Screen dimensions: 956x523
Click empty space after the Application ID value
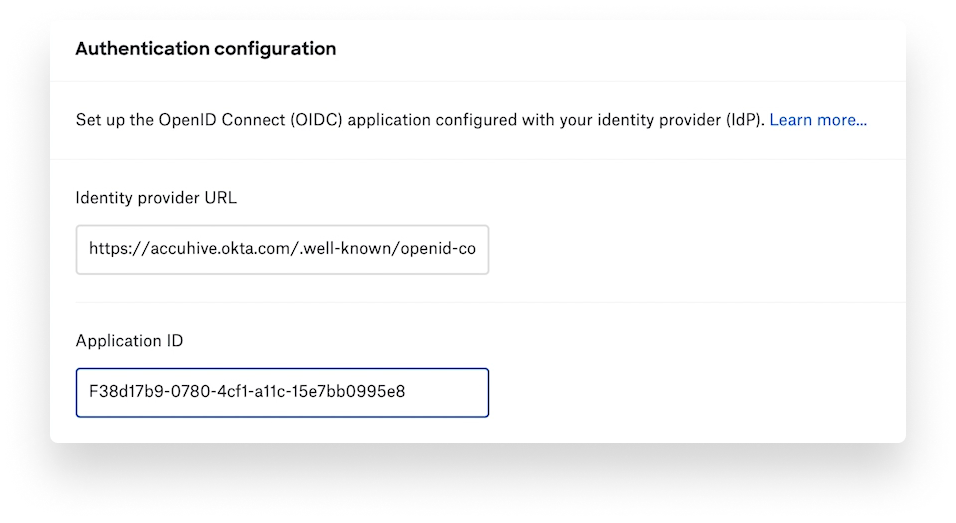coord(450,392)
